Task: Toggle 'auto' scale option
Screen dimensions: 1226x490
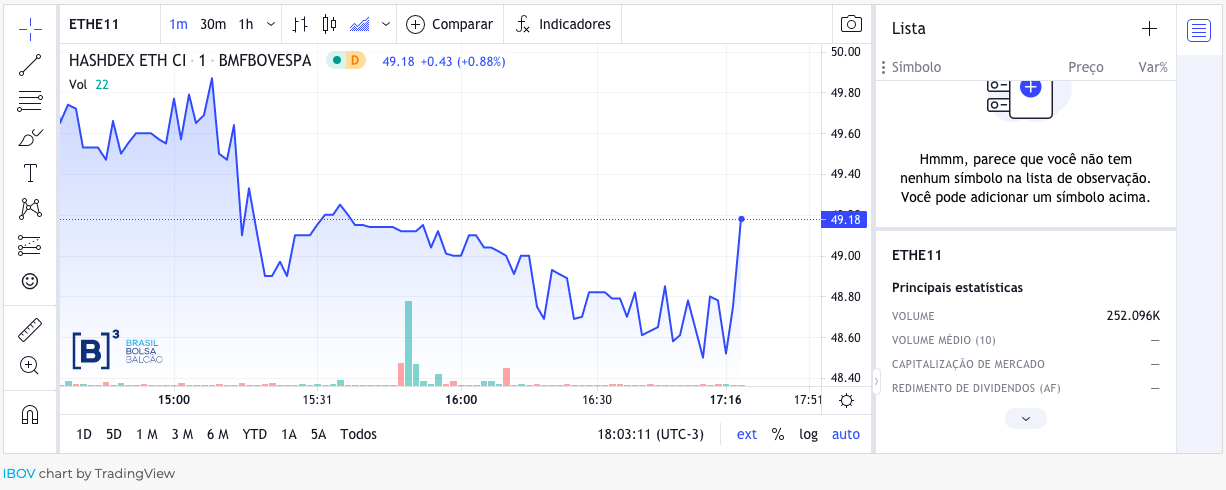Action: point(846,434)
